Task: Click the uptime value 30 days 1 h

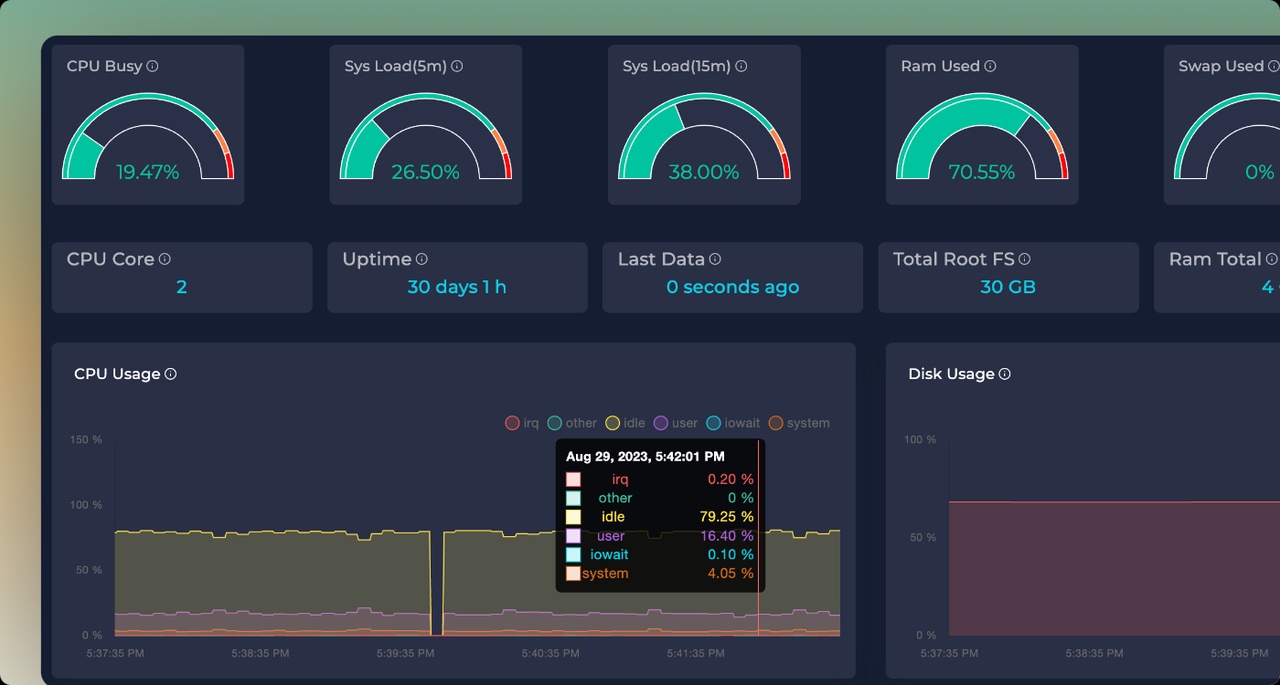Action: [x=457, y=287]
